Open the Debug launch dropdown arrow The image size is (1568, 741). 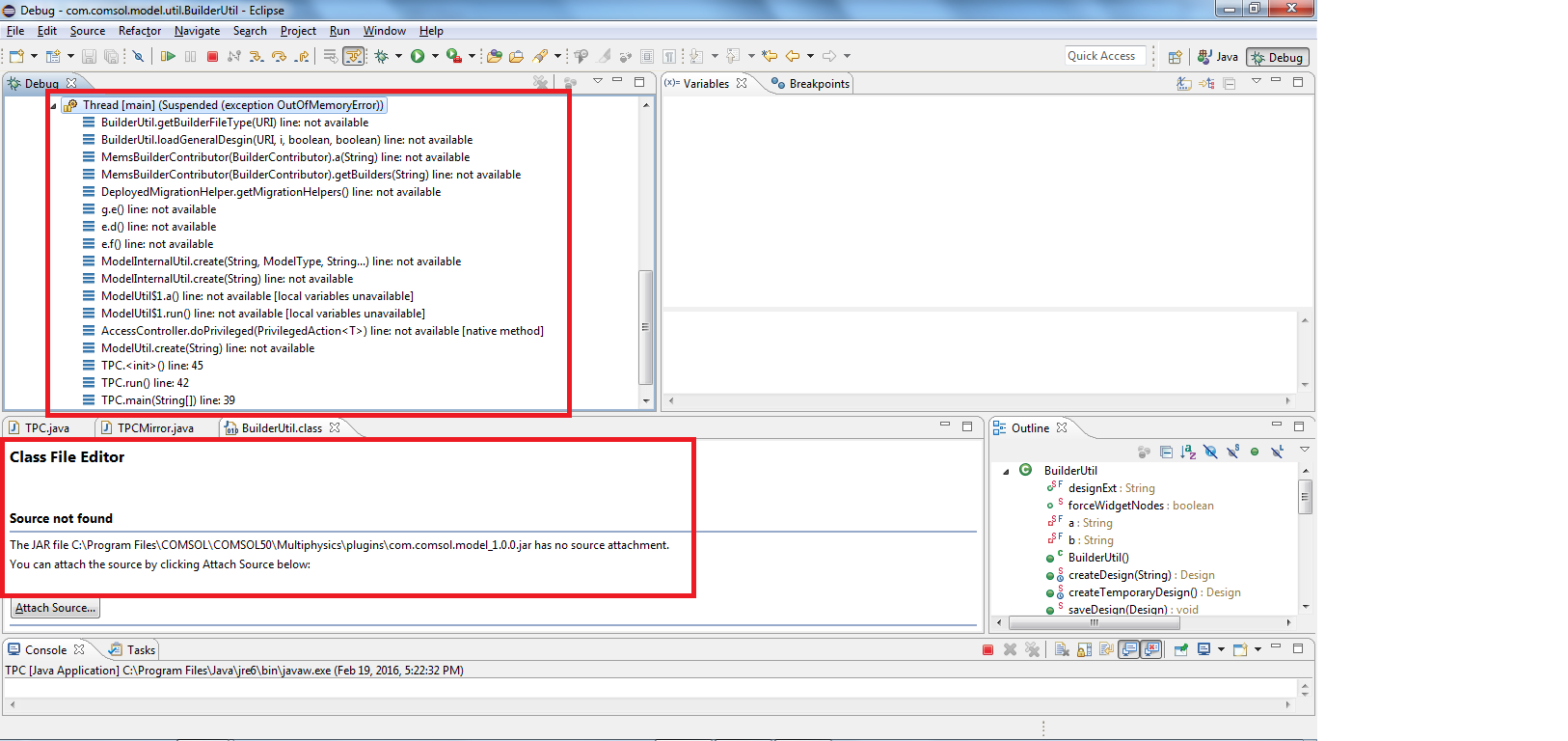pyautogui.click(x=398, y=56)
